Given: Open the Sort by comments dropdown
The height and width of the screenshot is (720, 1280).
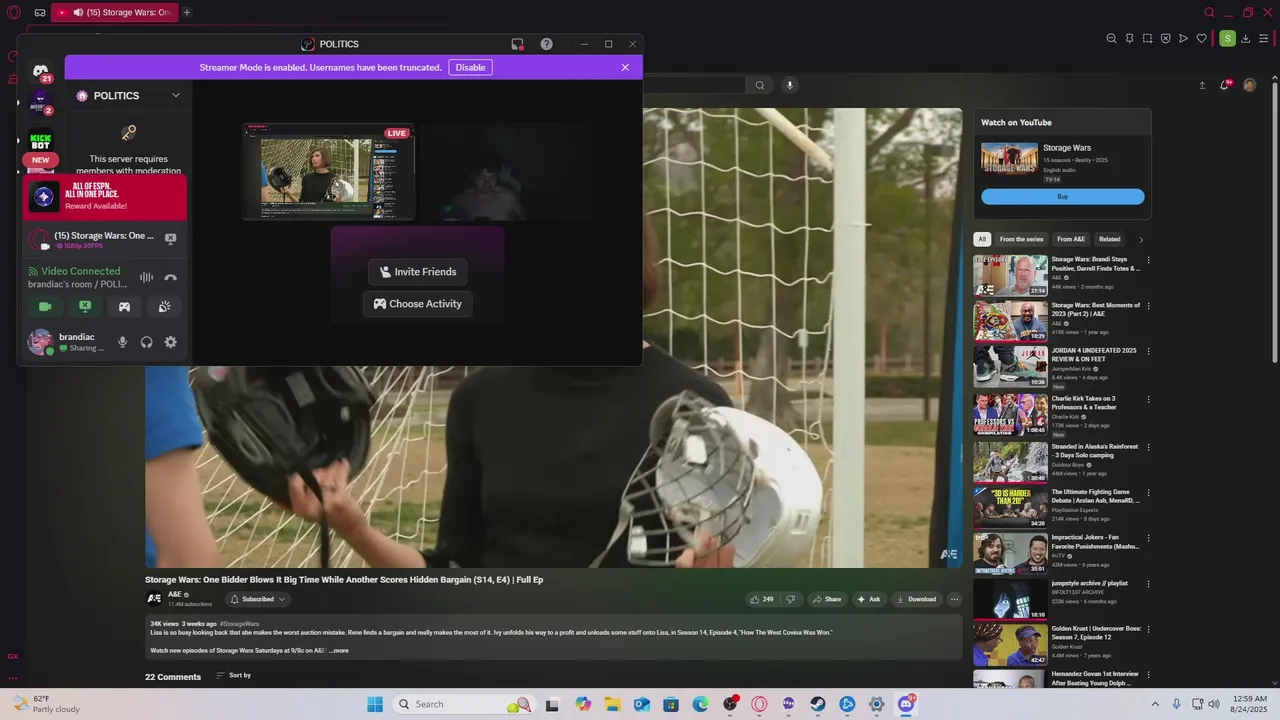Looking at the screenshot, I should [234, 676].
